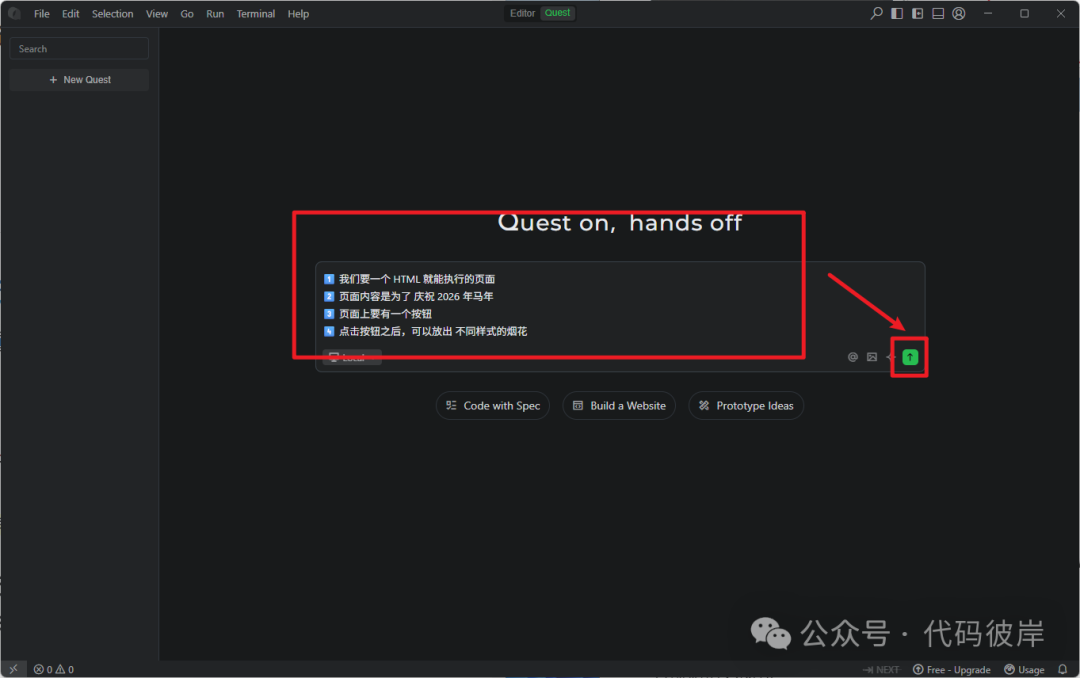The width and height of the screenshot is (1080, 678).
Task: Click the Free - Upgrade link
Action: pyautogui.click(x=952, y=669)
